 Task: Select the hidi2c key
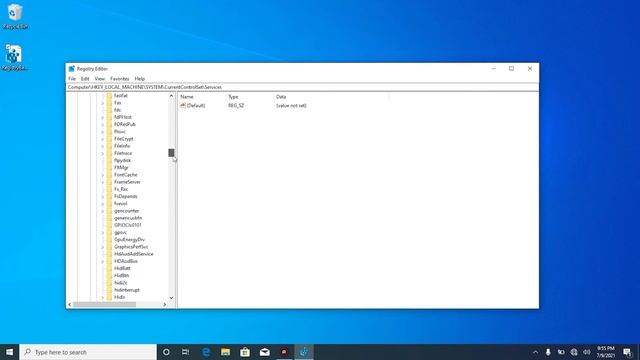click(x=120, y=282)
